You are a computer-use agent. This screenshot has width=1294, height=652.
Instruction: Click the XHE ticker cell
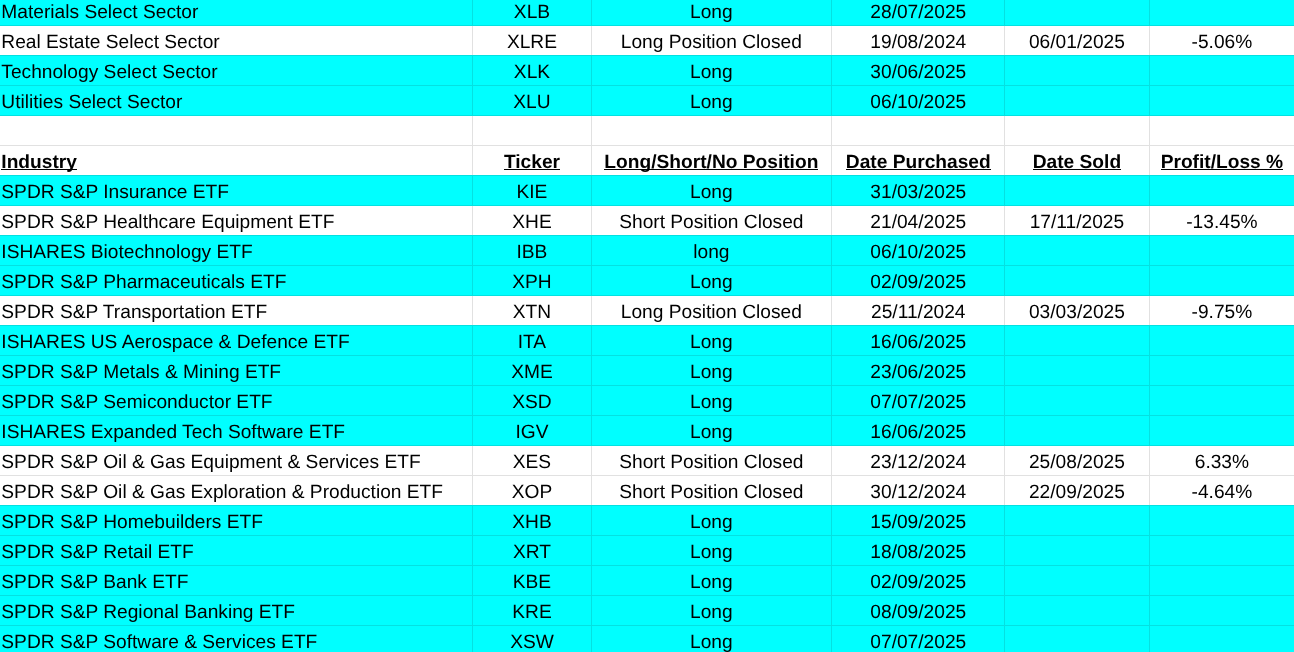531,222
